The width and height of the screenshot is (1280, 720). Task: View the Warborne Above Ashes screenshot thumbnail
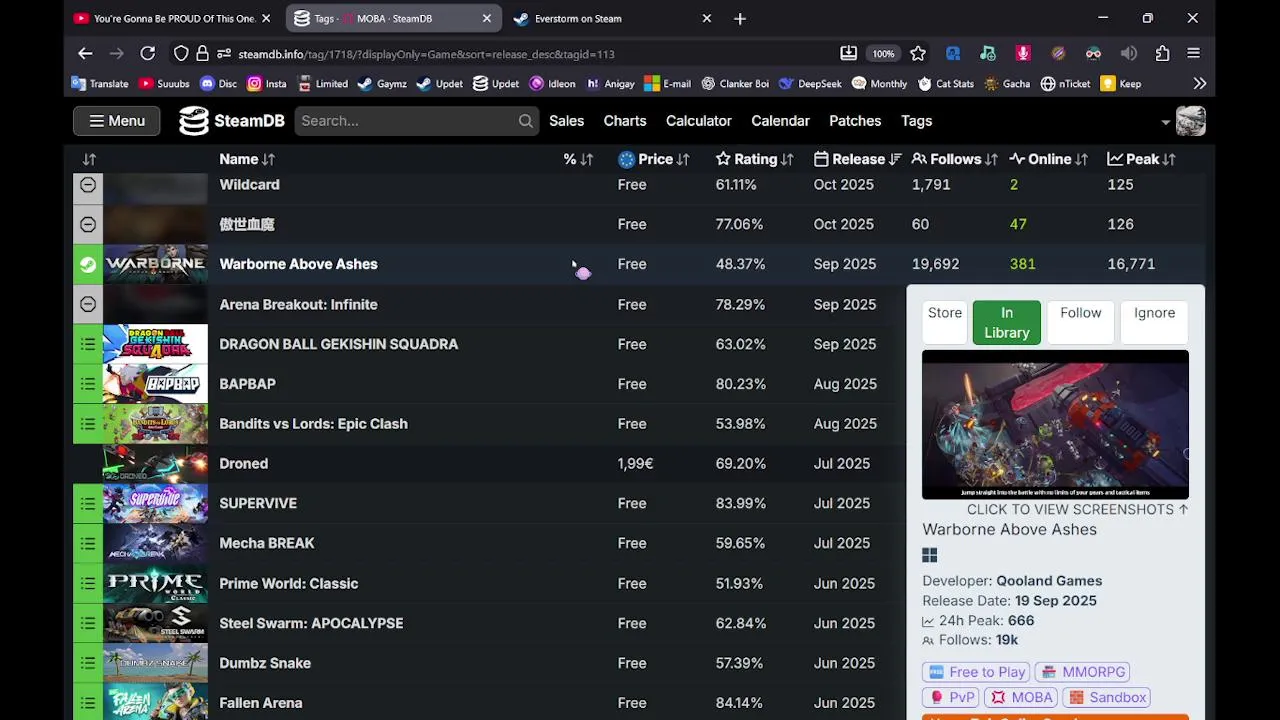coord(1055,424)
